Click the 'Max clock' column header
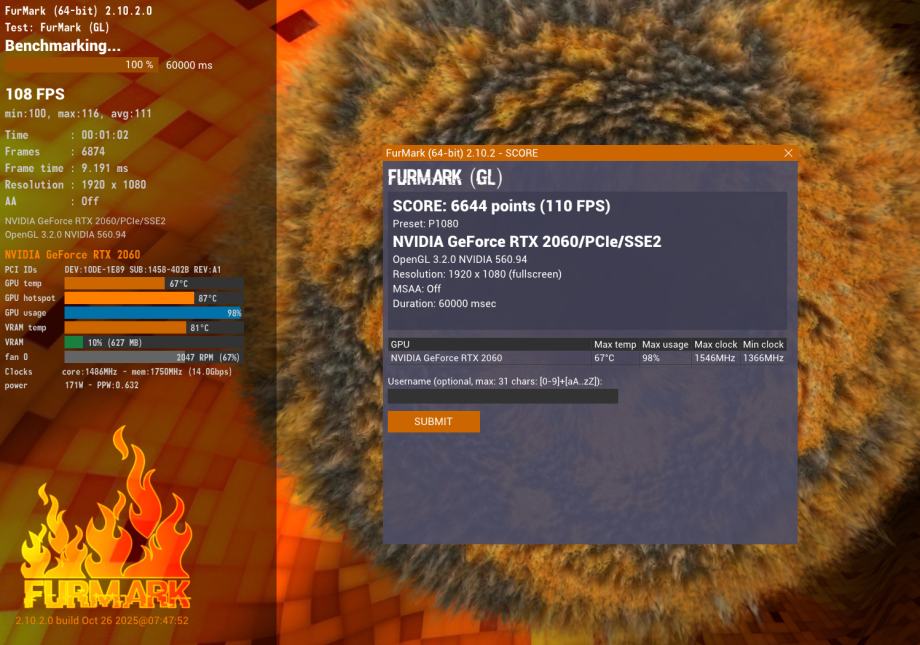 [716, 345]
